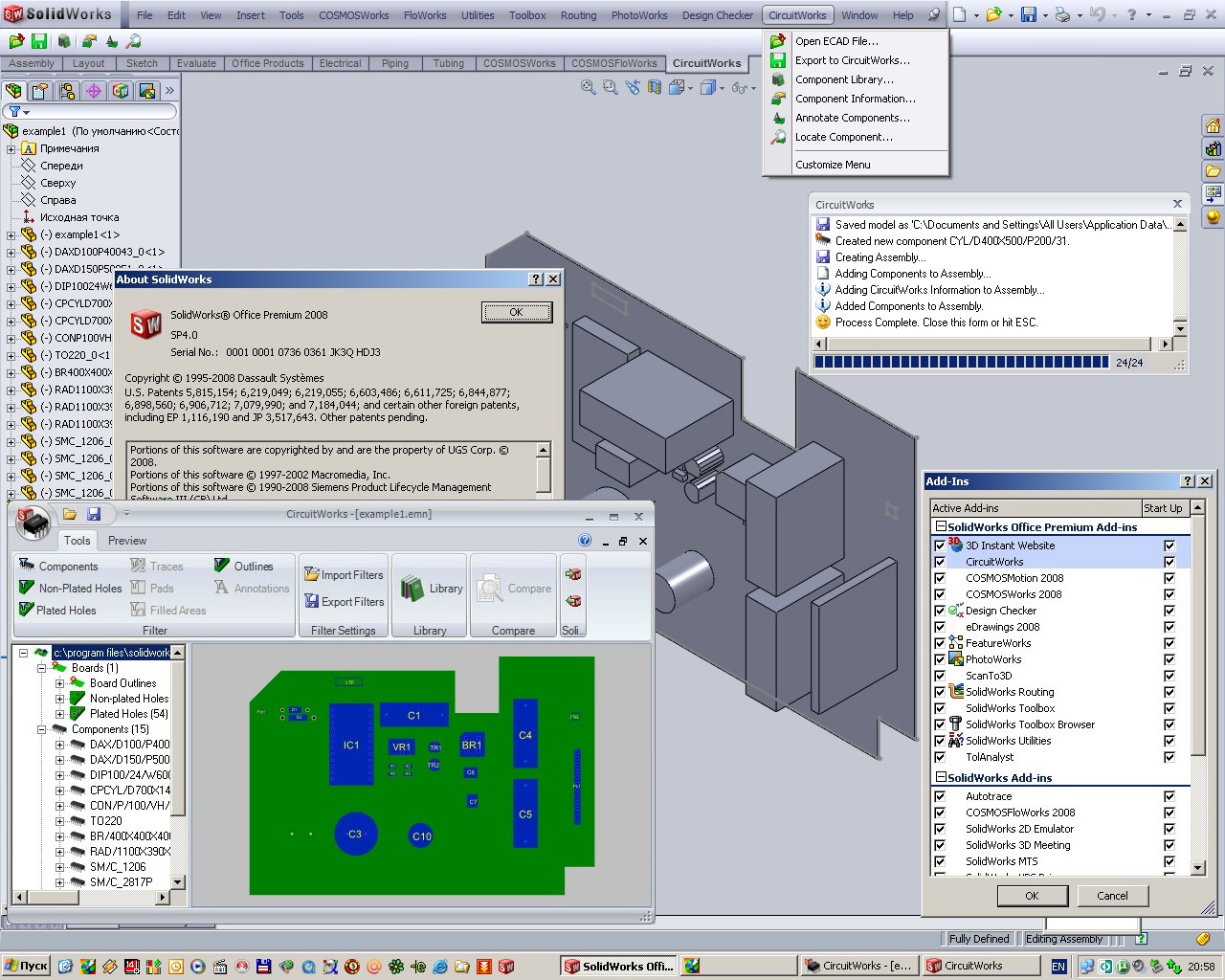Screen dimensions: 1225x980
Task: Click the Library books icon in CircuitWorks ribbon
Action: click(x=412, y=588)
